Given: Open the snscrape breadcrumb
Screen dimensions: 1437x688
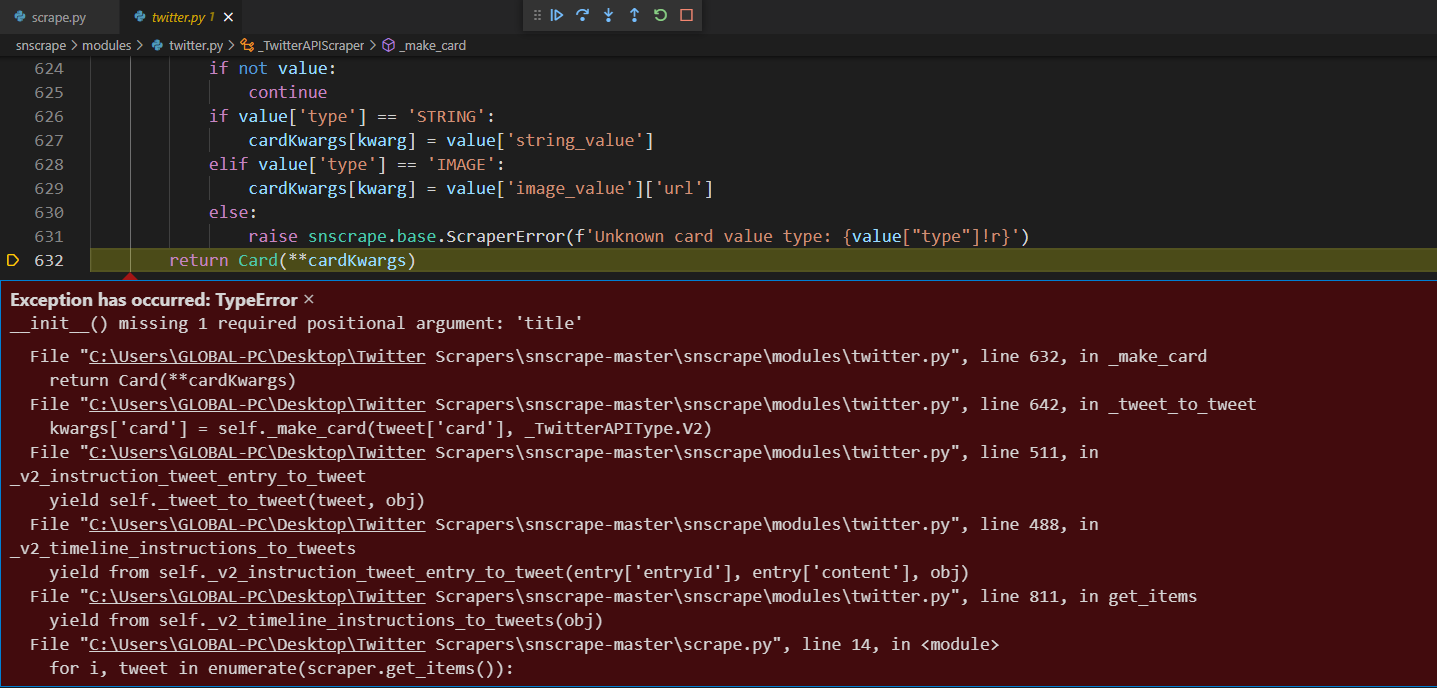Looking at the screenshot, I should (x=41, y=45).
